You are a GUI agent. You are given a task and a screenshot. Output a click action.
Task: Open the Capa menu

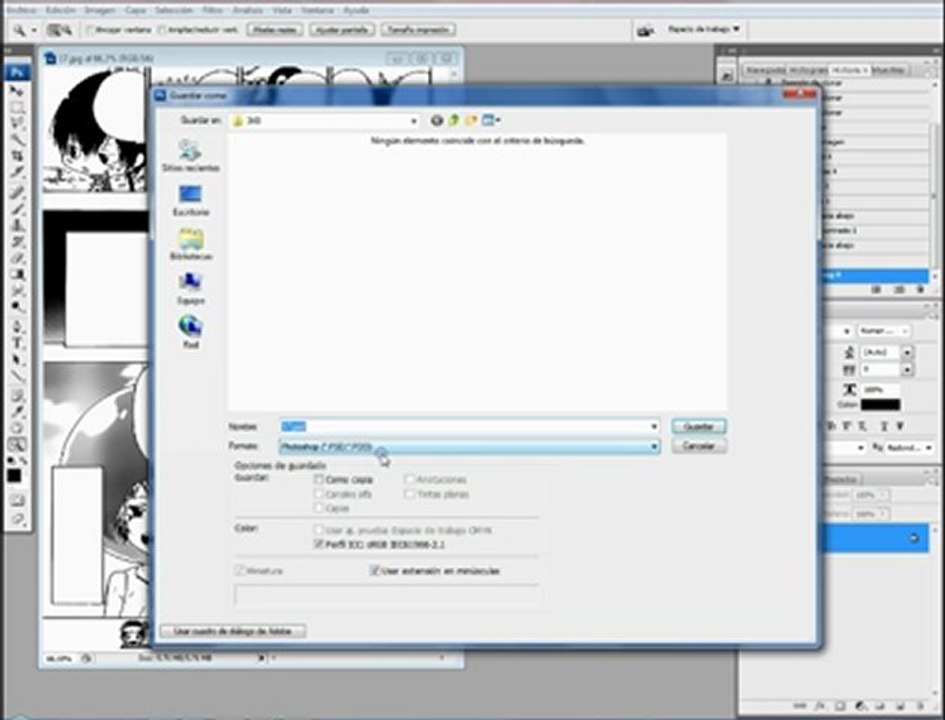[x=135, y=10]
